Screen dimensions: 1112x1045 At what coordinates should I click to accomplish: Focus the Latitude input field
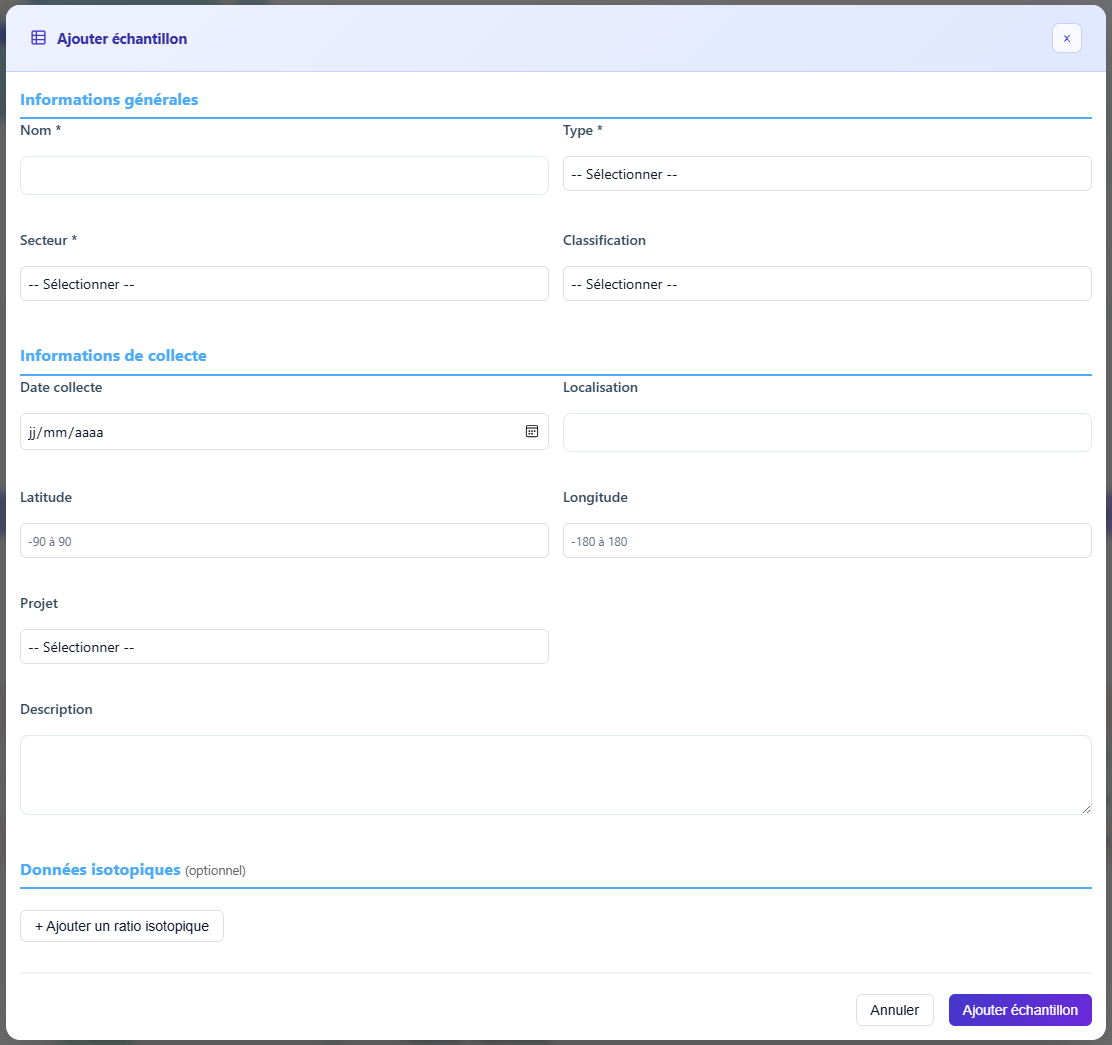point(284,541)
